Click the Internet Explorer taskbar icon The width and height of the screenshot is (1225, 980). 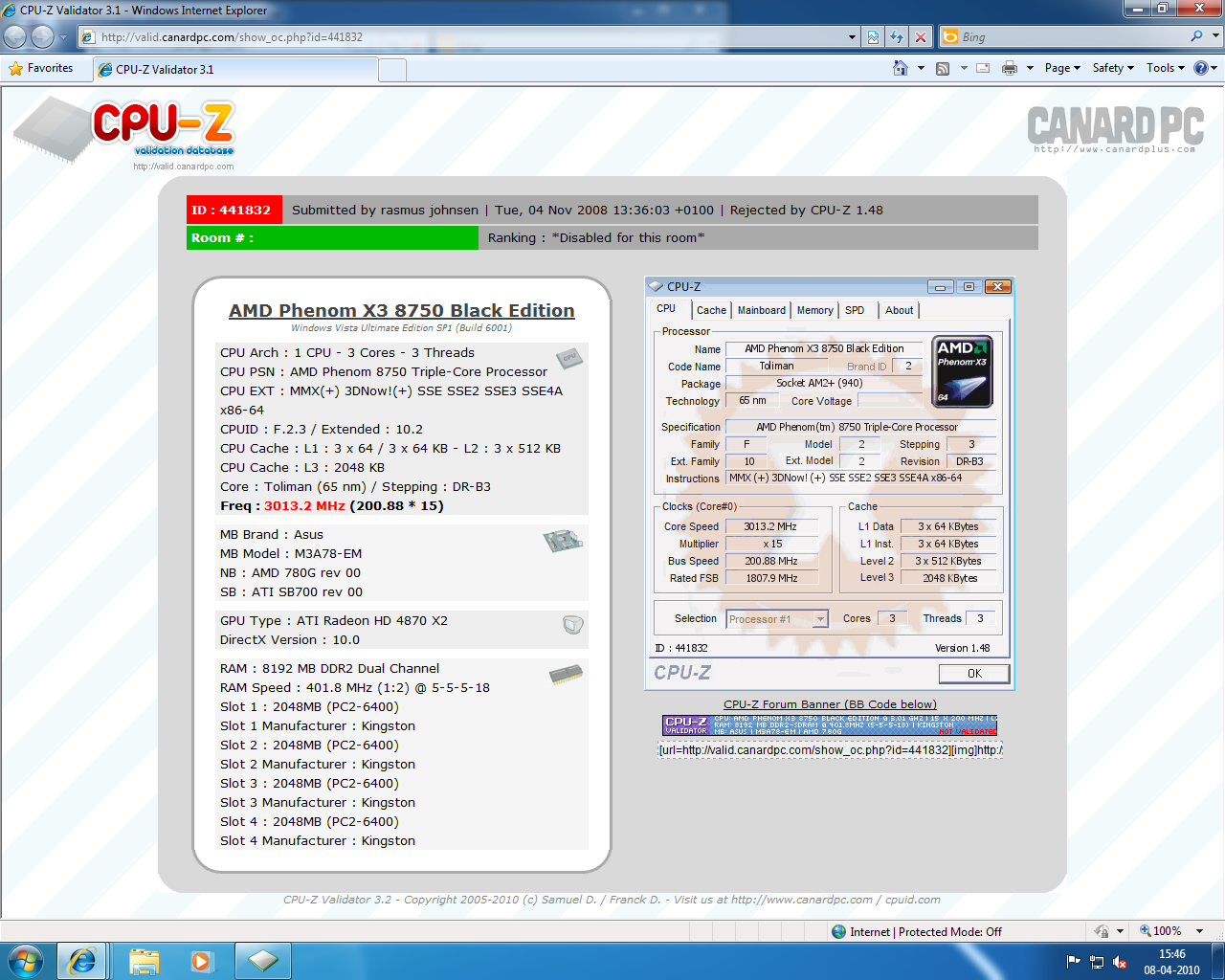[x=82, y=961]
